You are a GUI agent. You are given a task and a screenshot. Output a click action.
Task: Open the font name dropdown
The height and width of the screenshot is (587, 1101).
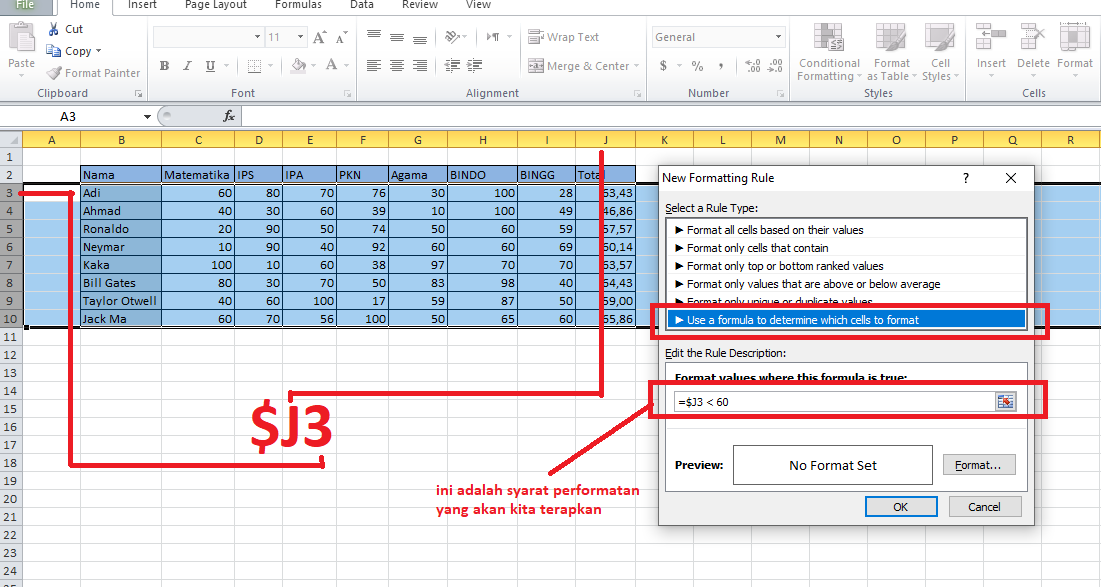[257, 37]
